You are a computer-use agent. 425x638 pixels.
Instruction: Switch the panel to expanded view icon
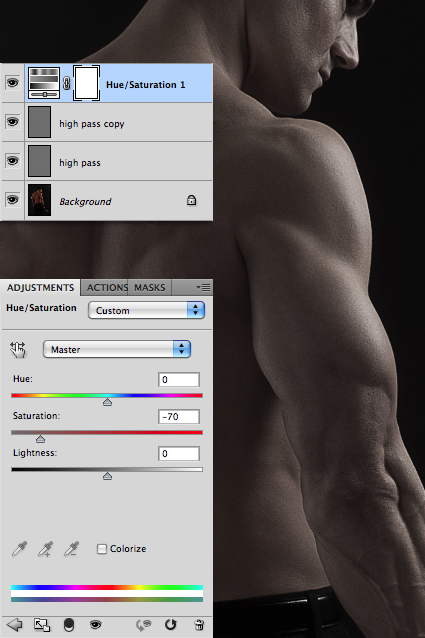coord(41,625)
